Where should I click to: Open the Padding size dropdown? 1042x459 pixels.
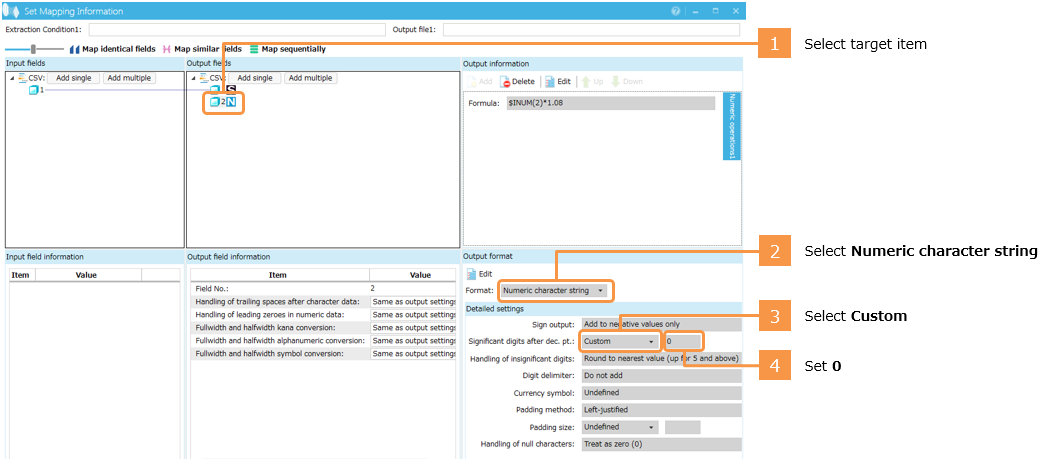click(618, 427)
